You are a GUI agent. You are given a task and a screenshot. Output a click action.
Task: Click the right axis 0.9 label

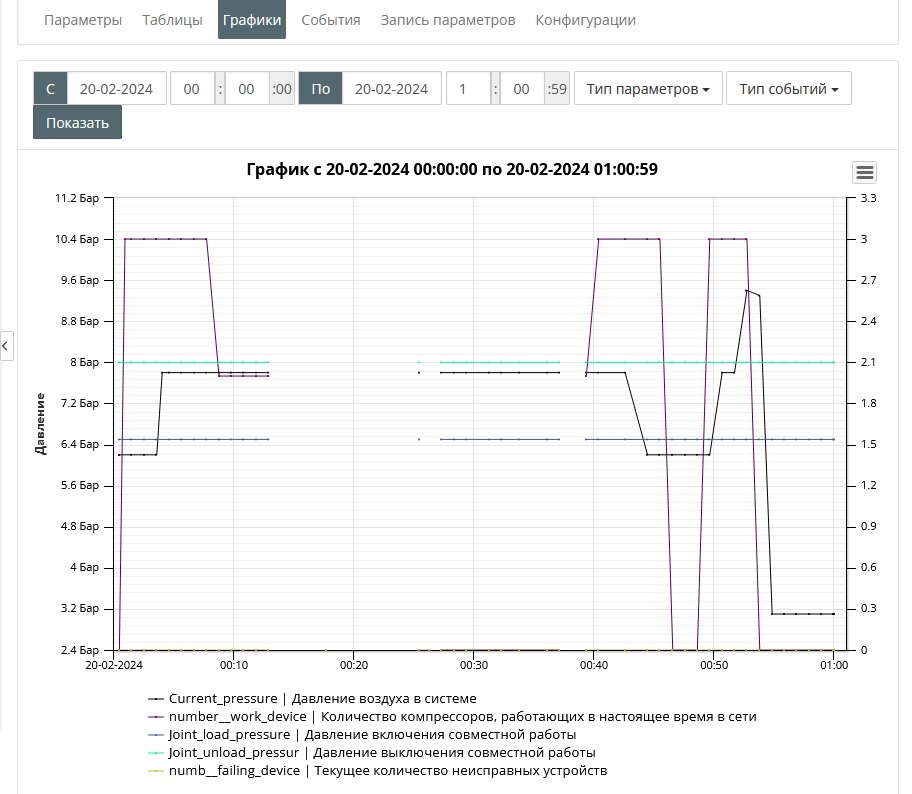[x=868, y=526]
